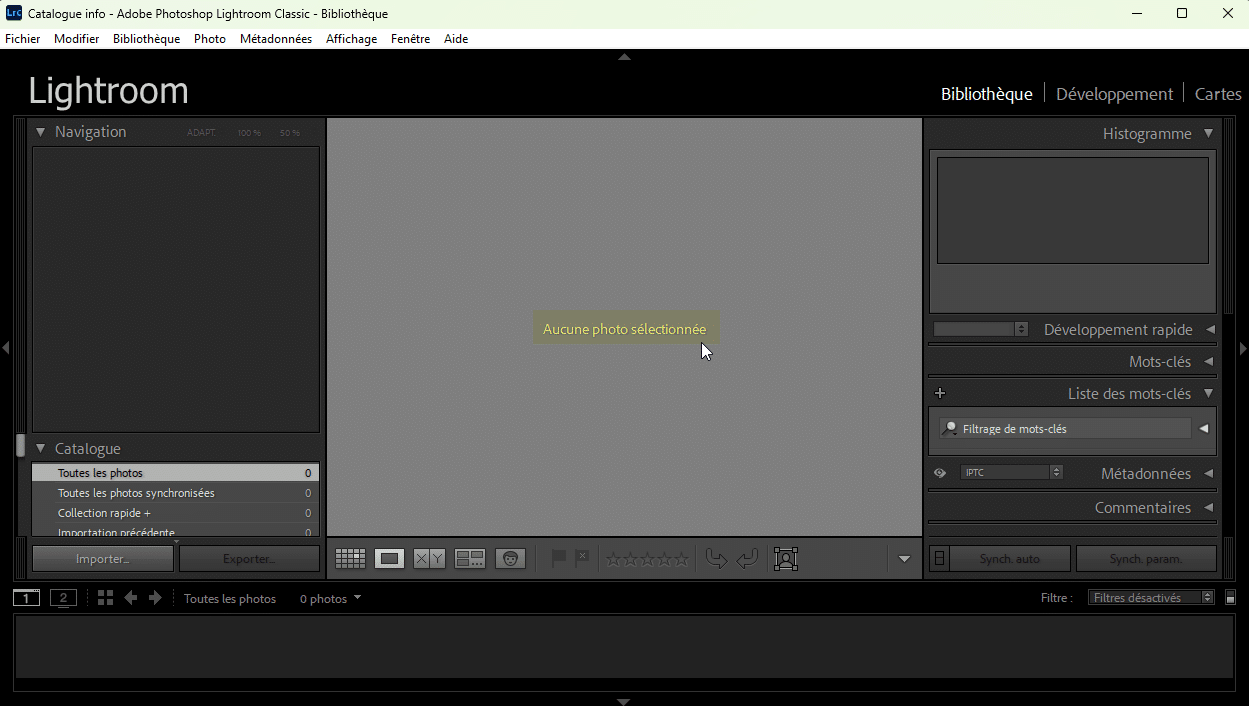This screenshot has height=706, width=1249.
Task: Toggle the secondary window with the 2 icon
Action: (63, 597)
